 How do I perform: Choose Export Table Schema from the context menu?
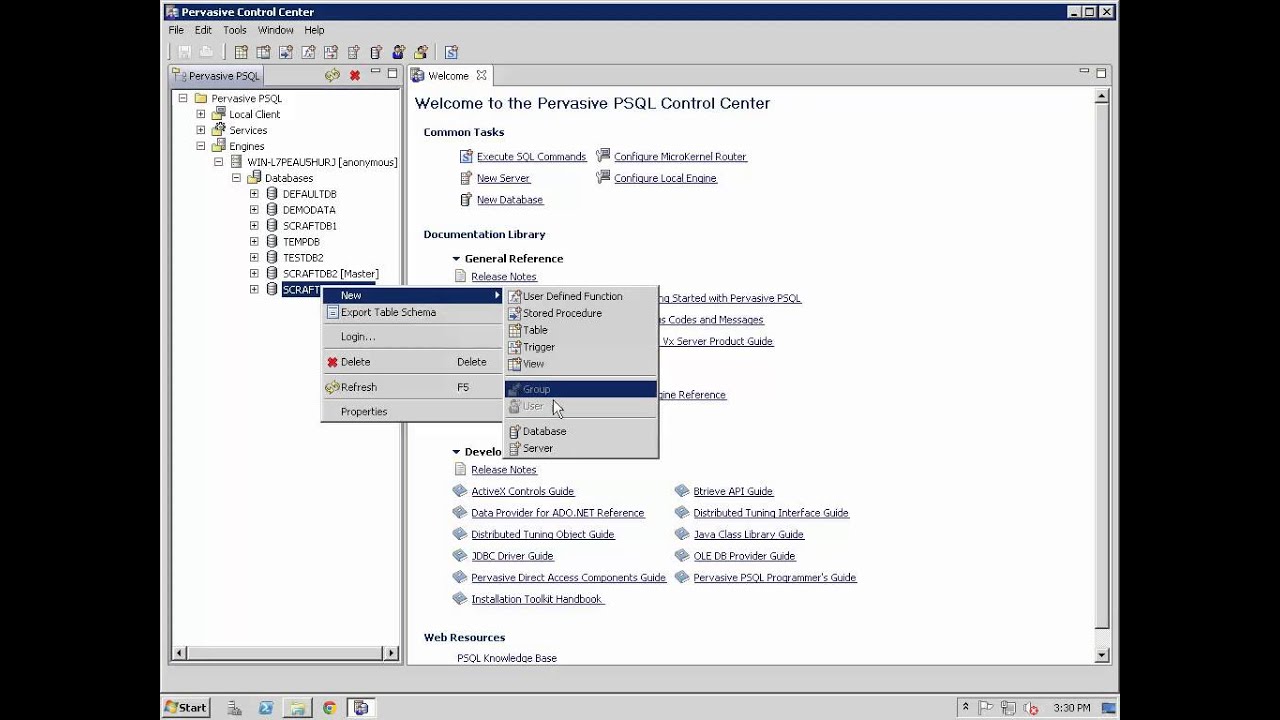click(x=412, y=312)
